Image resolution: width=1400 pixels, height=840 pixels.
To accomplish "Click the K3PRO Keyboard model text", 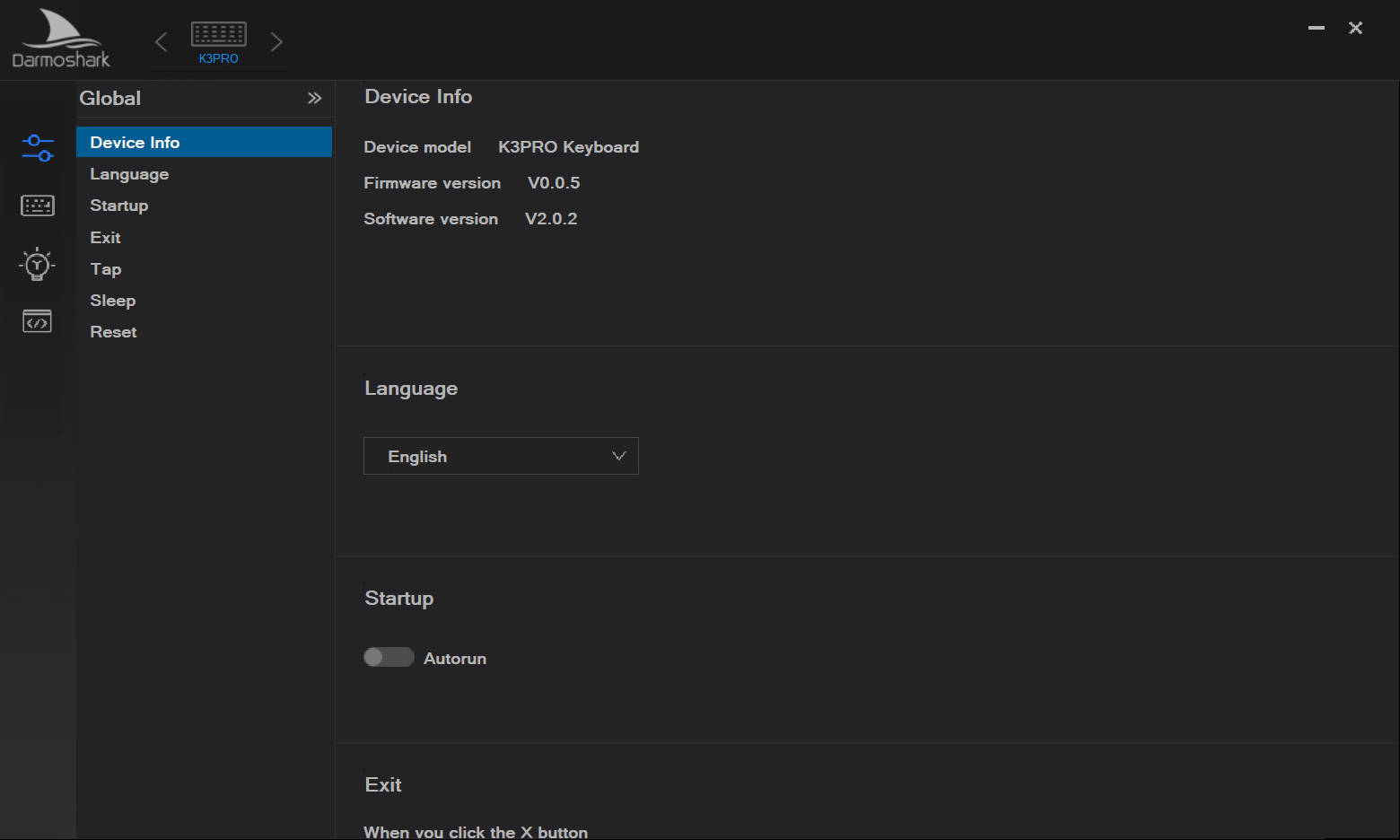I will [x=568, y=146].
